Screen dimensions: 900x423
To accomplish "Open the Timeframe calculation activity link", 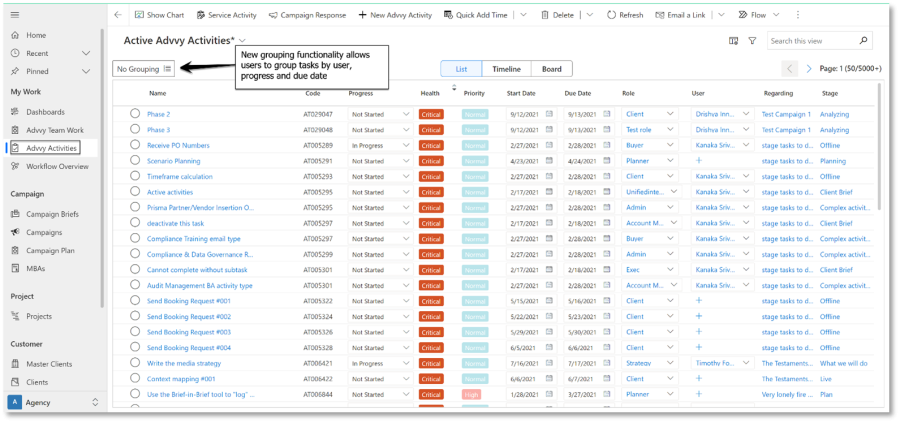I will (179, 177).
